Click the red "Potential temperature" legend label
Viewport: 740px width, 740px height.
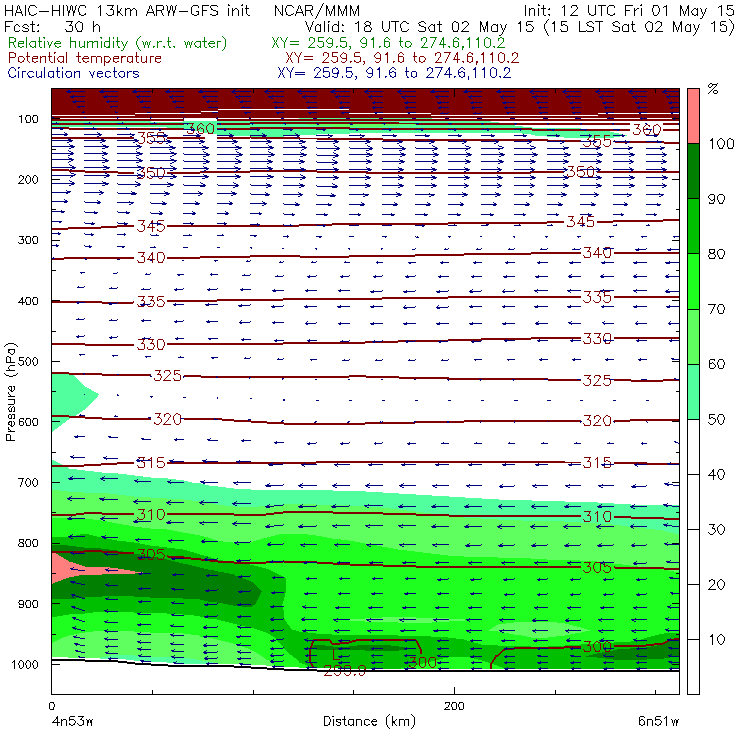84,58
